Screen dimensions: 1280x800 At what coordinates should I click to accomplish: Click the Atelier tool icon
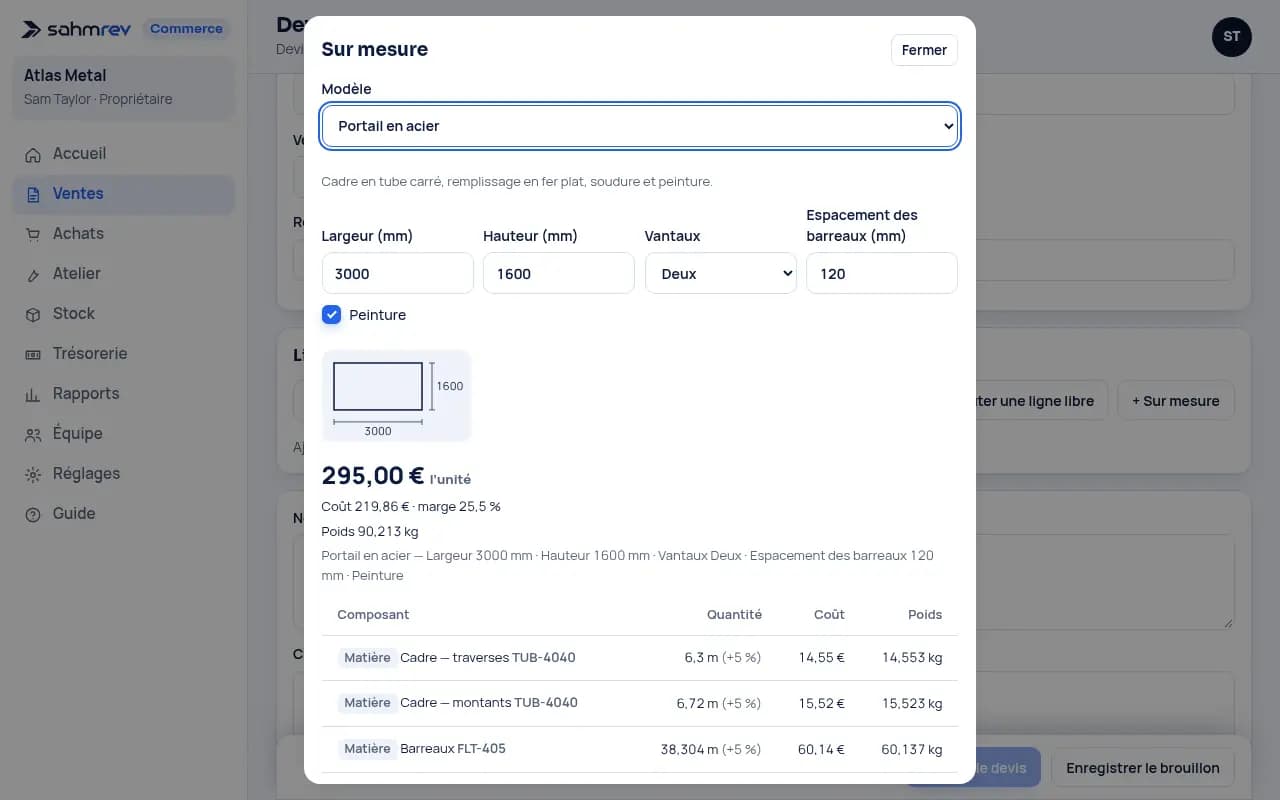[x=33, y=274]
